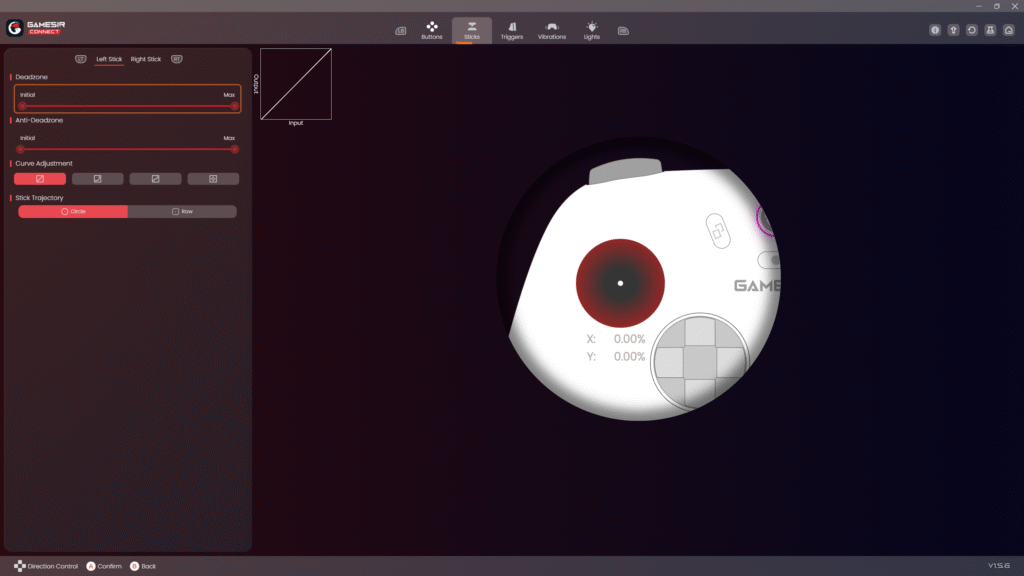Select the second curve adjustment preset
The height and width of the screenshot is (576, 1024).
pos(97,179)
